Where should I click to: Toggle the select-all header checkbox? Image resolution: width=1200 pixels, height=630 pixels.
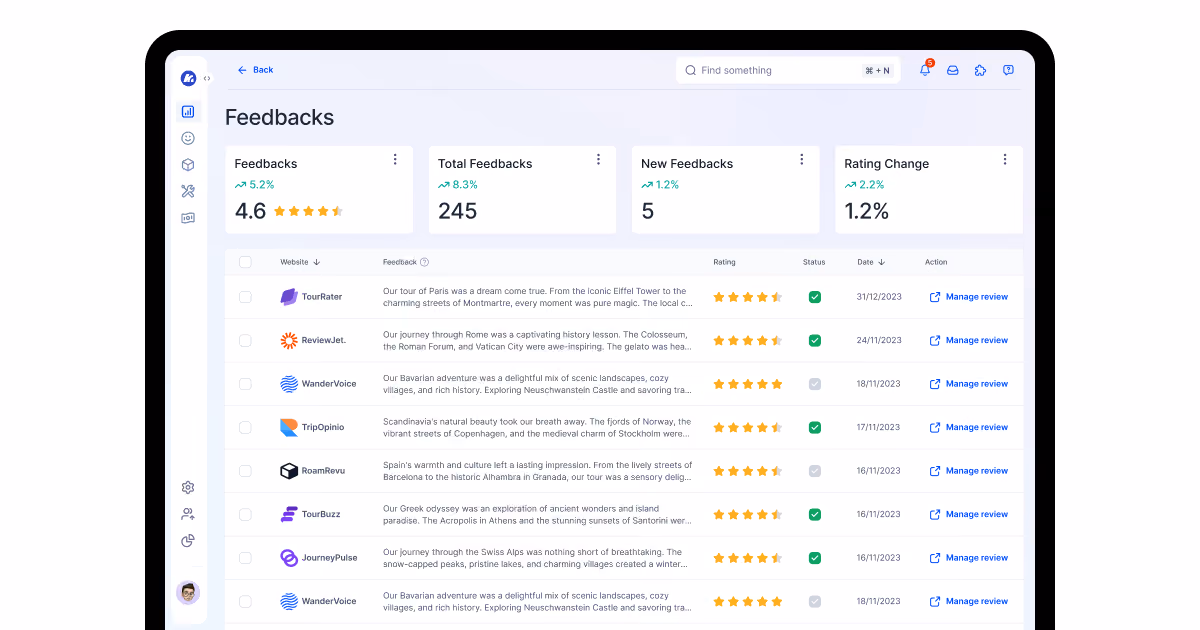click(x=245, y=262)
